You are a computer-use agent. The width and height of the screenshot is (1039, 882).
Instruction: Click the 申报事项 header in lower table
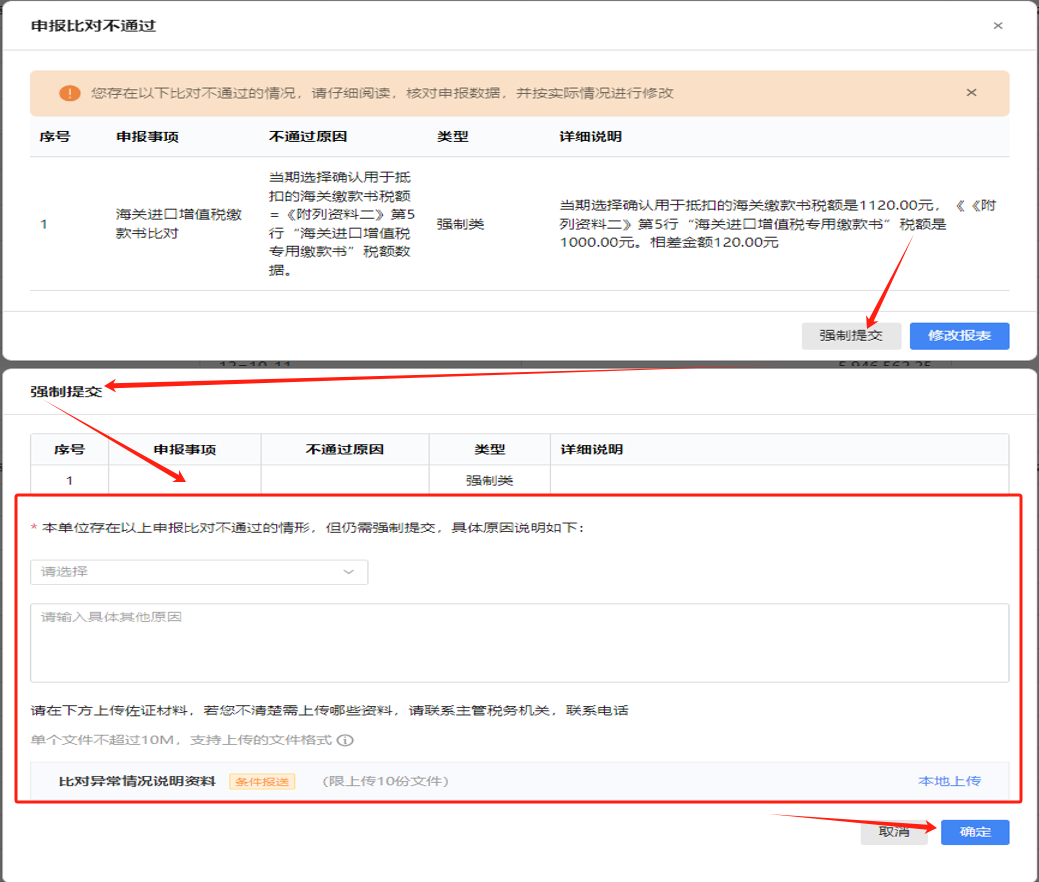point(185,450)
